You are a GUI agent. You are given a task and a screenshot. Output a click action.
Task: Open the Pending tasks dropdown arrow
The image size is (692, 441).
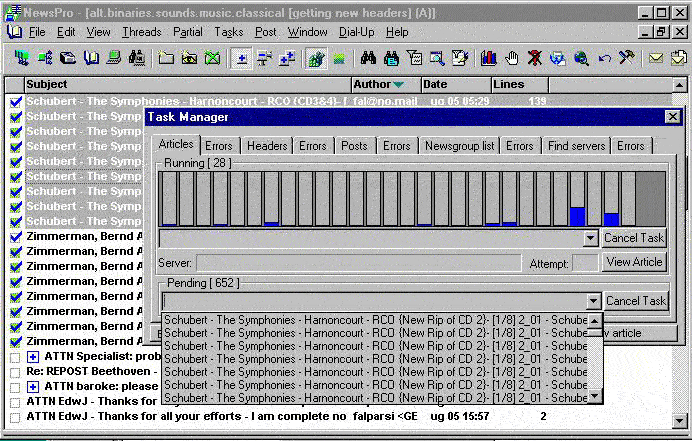point(592,301)
